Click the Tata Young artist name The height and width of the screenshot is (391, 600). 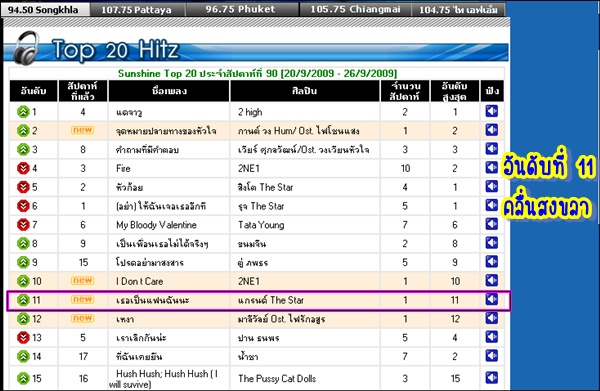(x=261, y=225)
